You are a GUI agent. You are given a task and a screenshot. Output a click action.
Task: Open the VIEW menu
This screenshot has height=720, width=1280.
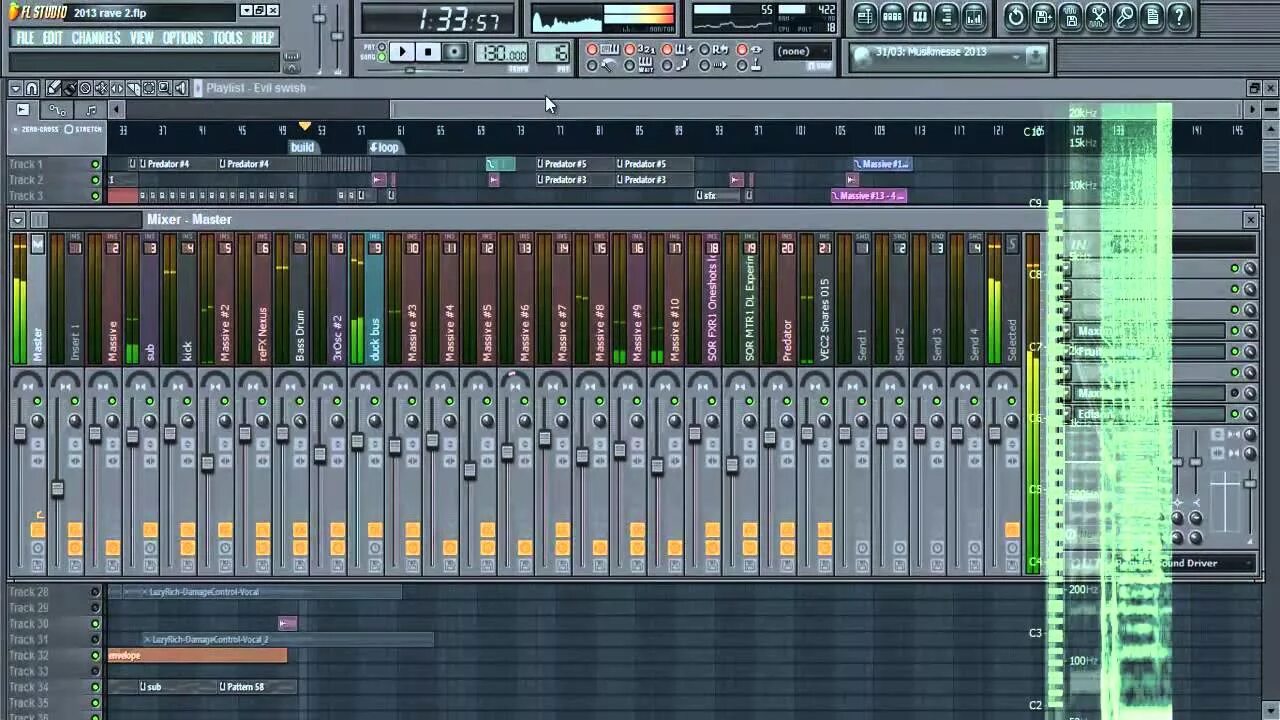pos(142,38)
